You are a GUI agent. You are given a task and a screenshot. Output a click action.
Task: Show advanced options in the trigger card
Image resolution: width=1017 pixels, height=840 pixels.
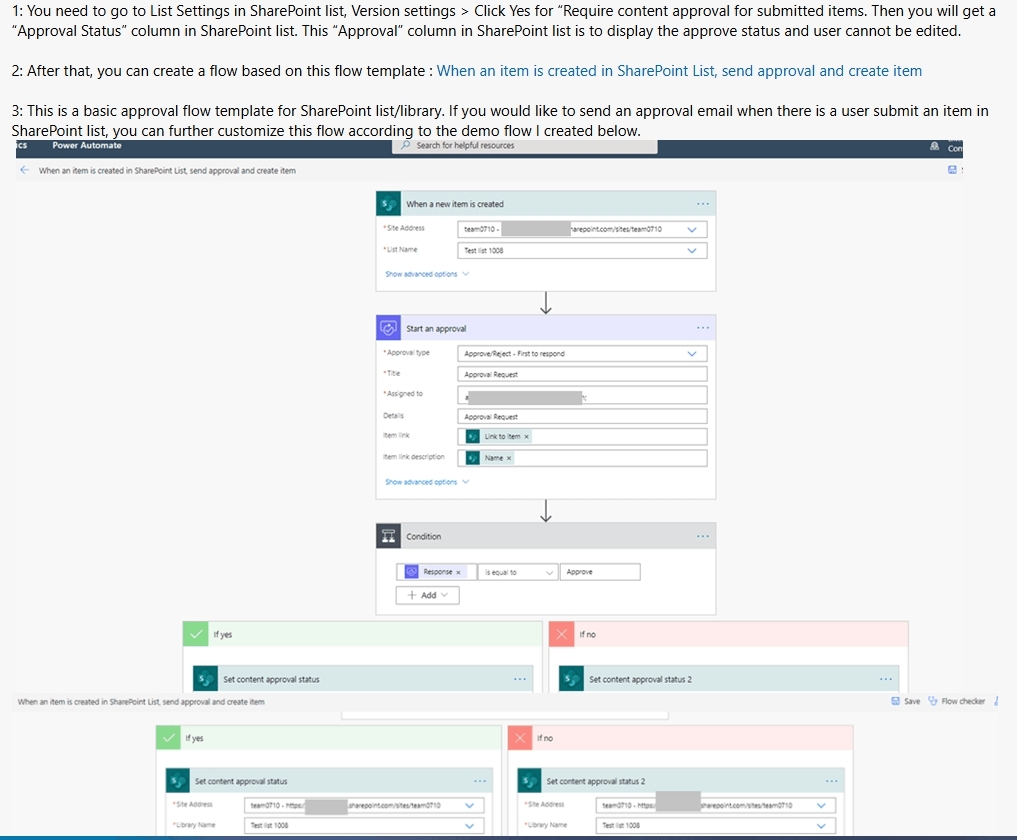click(x=427, y=274)
